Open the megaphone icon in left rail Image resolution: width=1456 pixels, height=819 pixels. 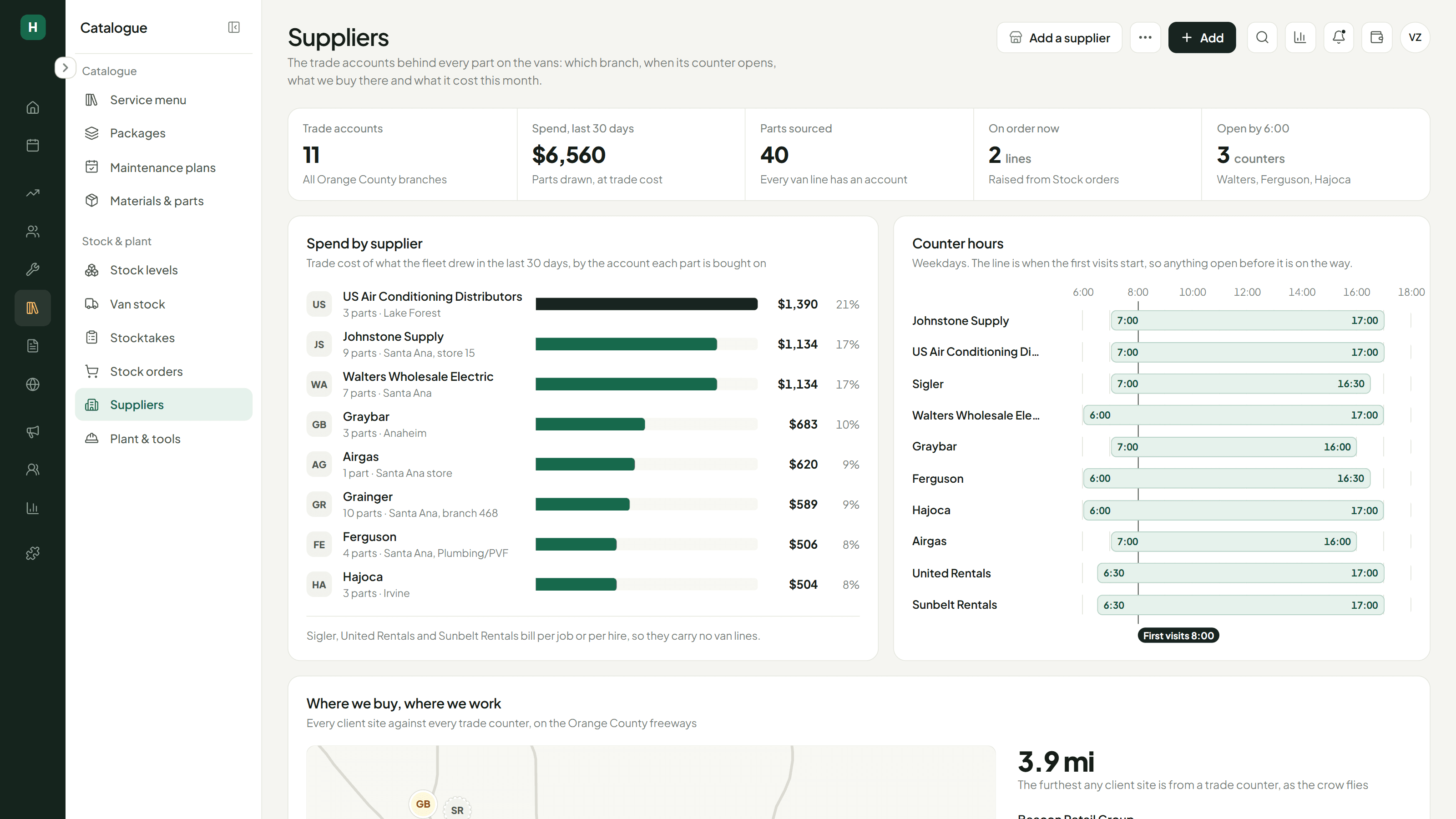point(33,432)
